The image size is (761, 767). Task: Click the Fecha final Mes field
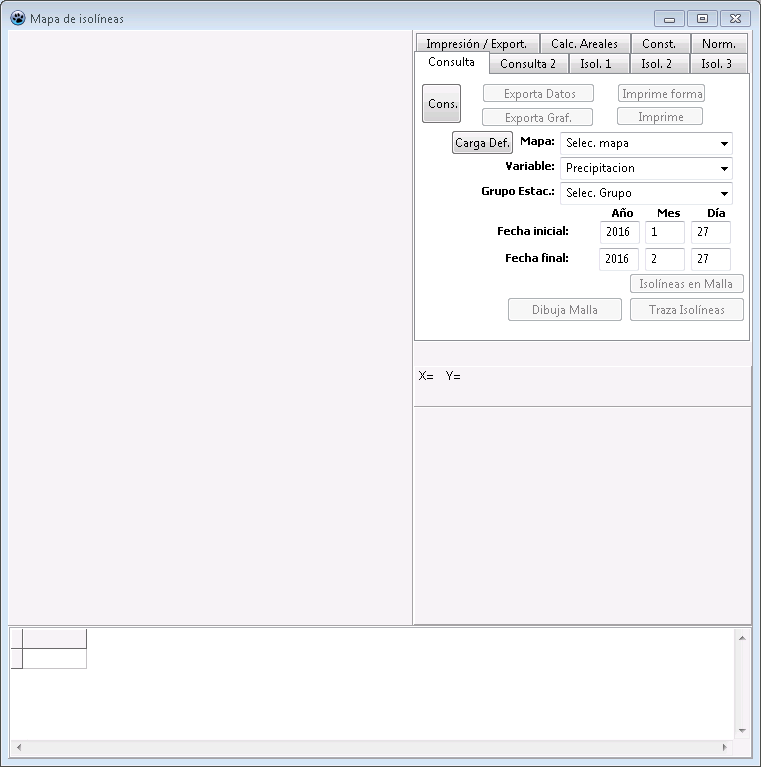[x=664, y=259]
